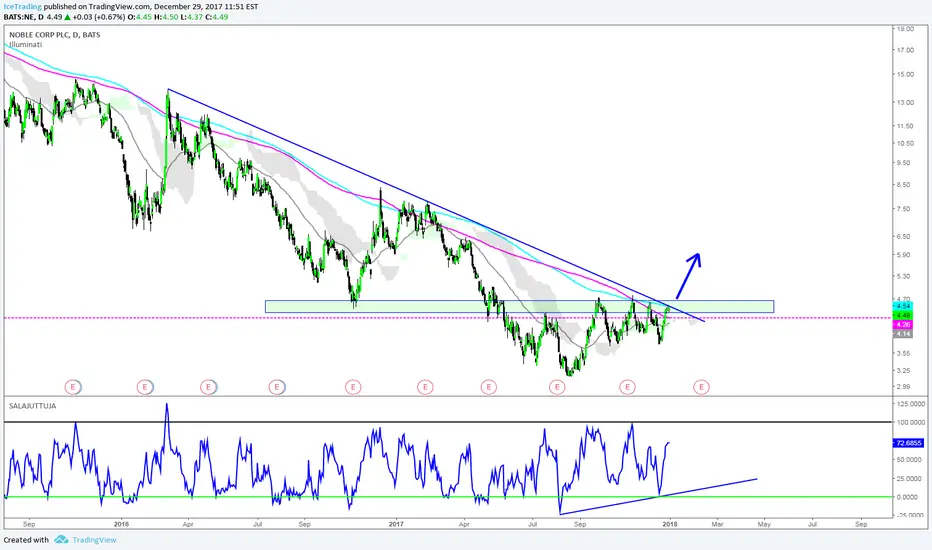Click the 'H:4.50' high value in header
The image size is (932, 550).
[166, 17]
